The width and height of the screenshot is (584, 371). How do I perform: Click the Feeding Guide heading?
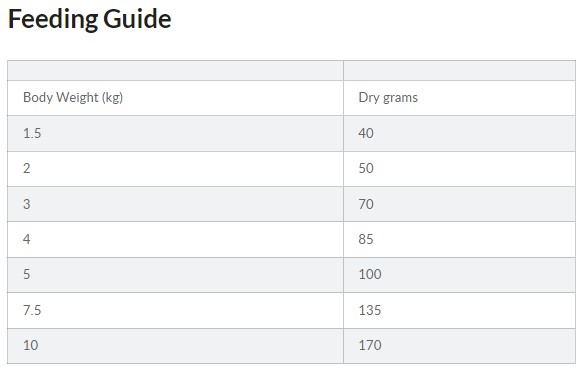coord(89,19)
